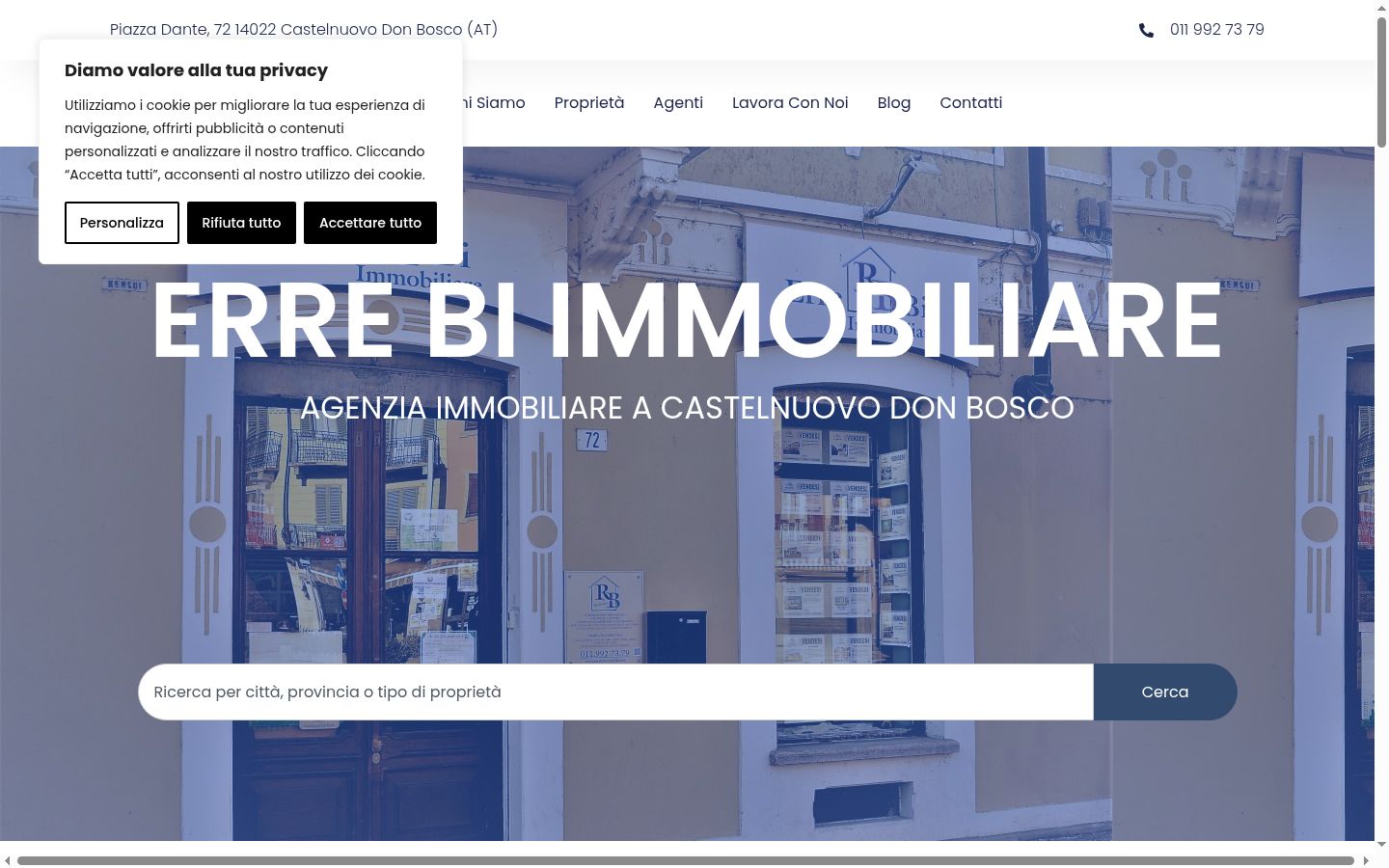Click left arrow of horizontal scrollbar

(x=7, y=860)
